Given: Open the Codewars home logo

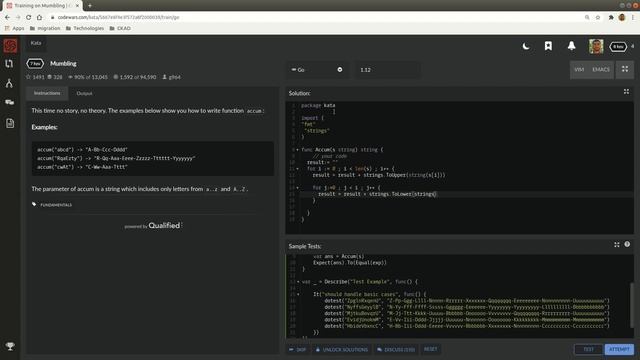Looking at the screenshot, I should [10, 45].
